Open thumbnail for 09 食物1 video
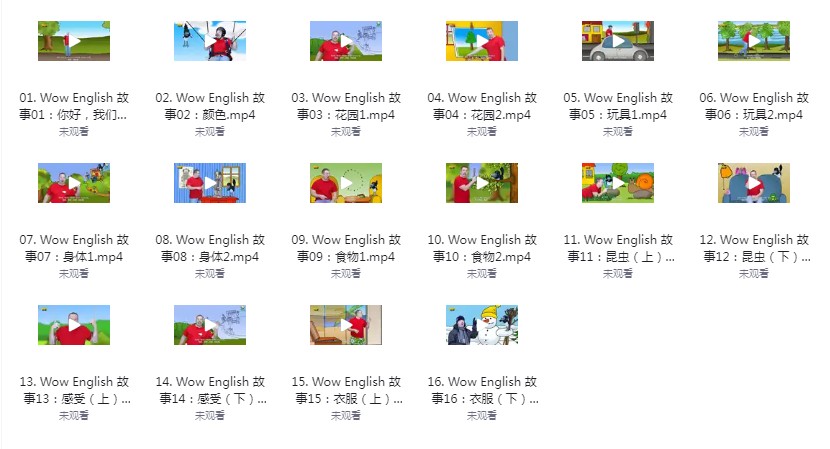 (346, 183)
